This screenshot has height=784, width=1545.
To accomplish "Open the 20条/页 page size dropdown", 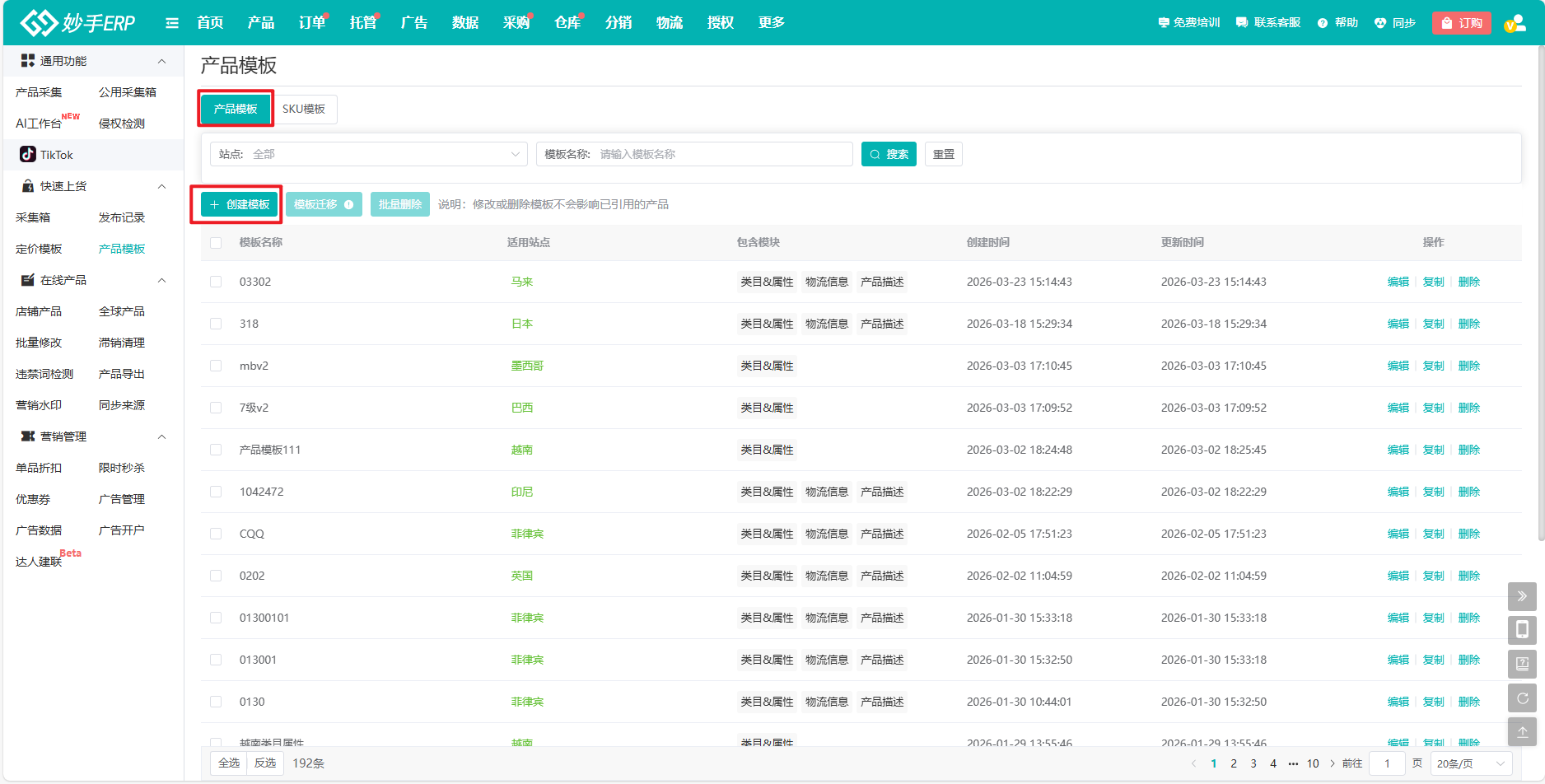I will [x=1471, y=763].
